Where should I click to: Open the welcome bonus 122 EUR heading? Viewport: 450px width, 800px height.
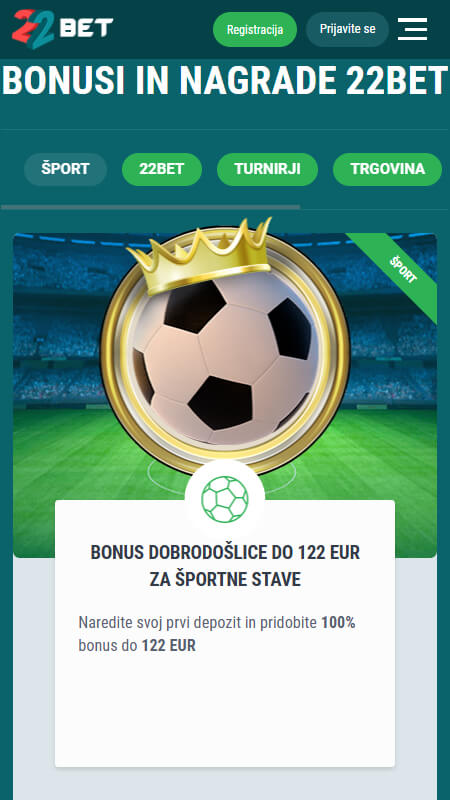pyautogui.click(x=225, y=566)
